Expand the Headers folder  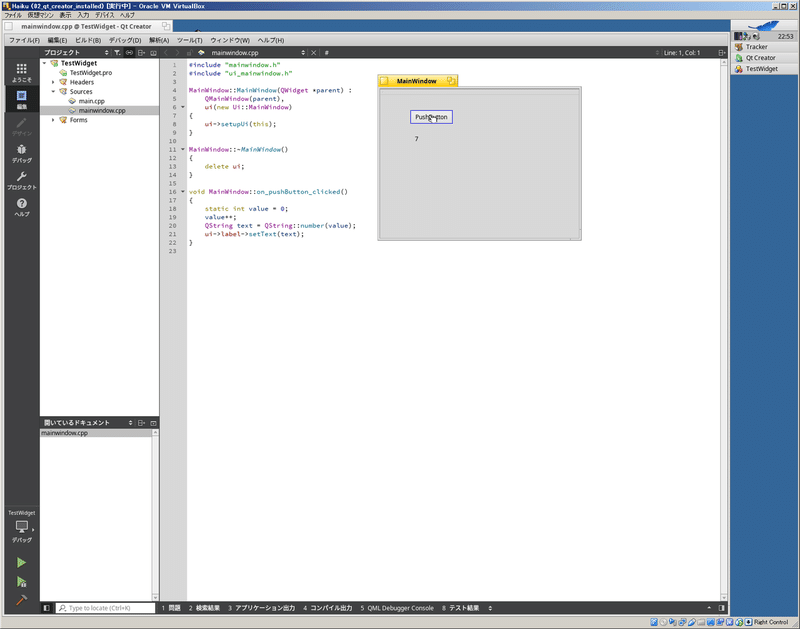(53, 82)
